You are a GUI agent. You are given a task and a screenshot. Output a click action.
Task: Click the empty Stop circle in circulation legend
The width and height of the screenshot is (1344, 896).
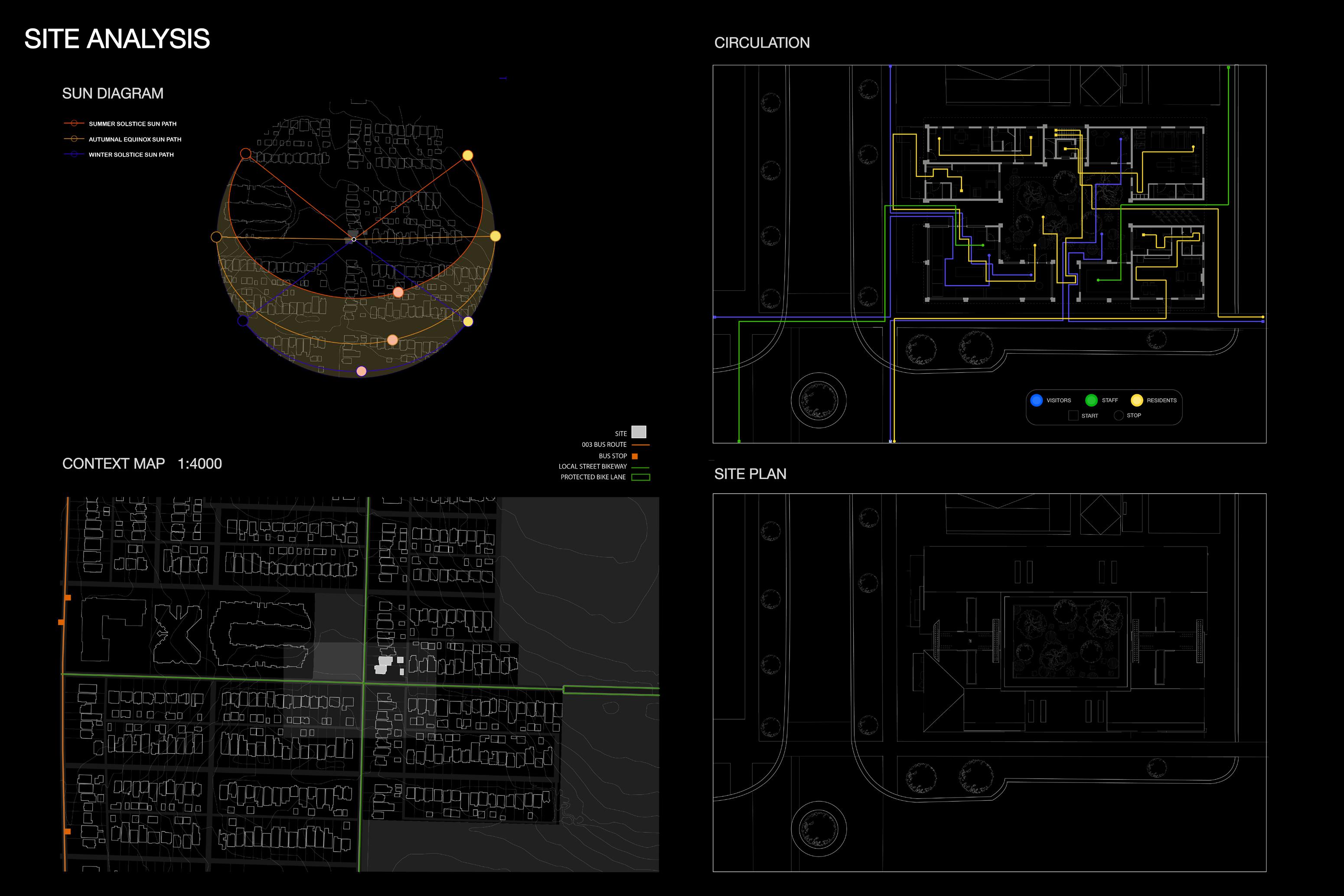[x=1118, y=415]
